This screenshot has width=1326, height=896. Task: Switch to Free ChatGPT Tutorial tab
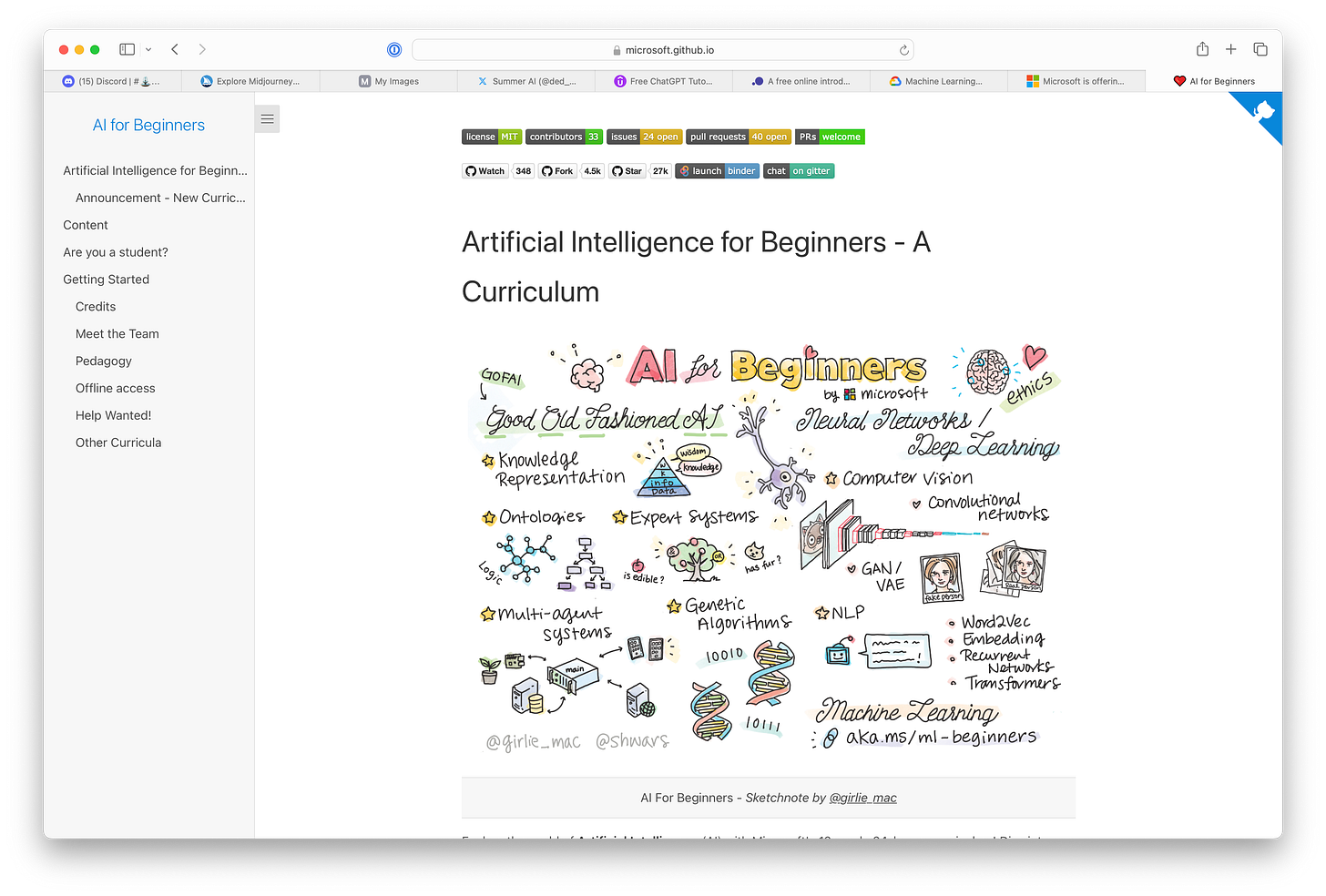point(664,81)
